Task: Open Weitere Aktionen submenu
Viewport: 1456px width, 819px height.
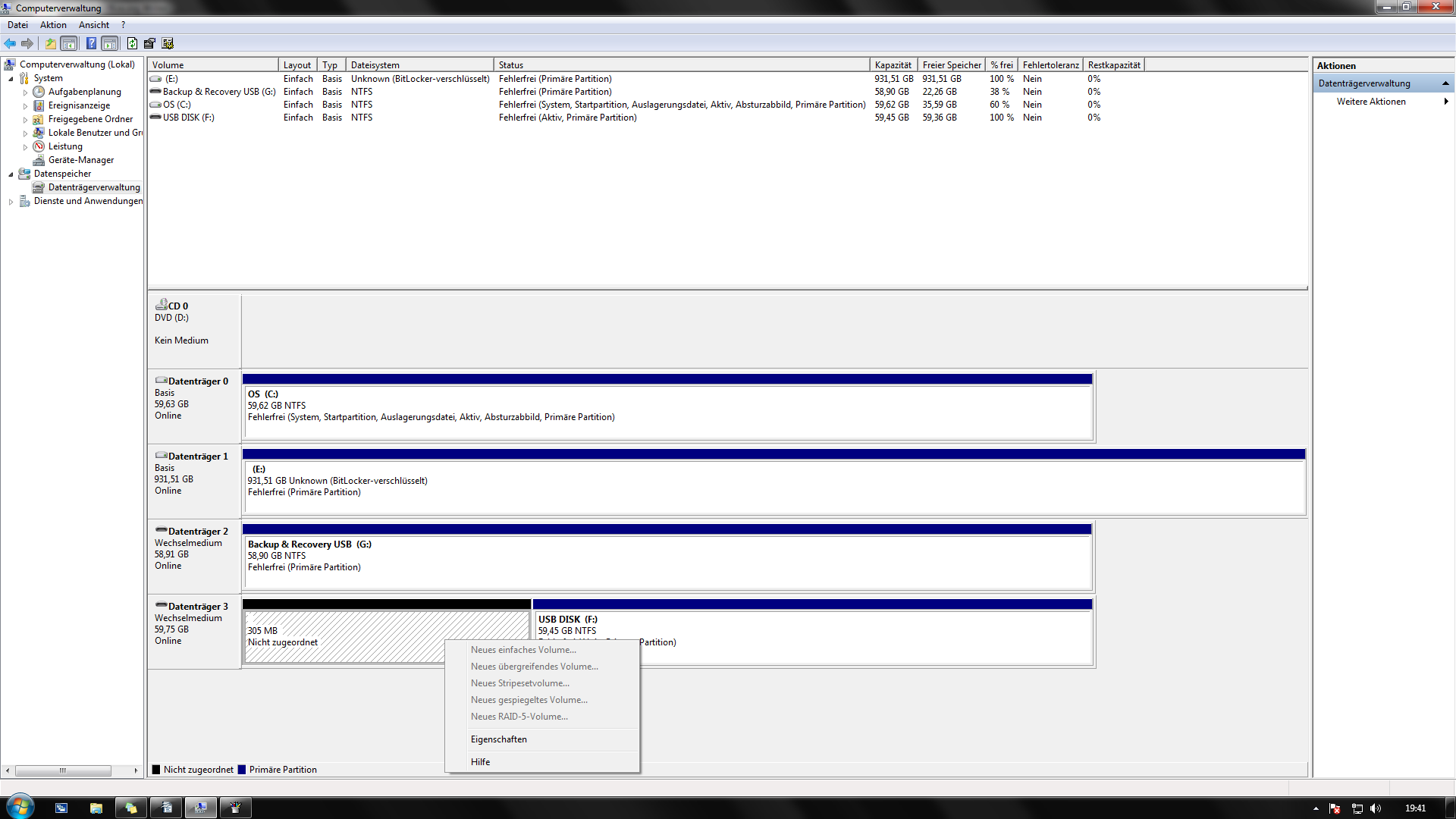Action: [x=1370, y=102]
